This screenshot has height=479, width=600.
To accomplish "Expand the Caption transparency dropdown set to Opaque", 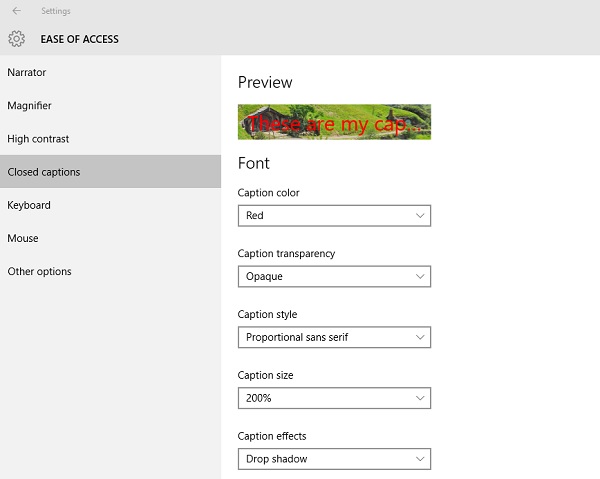I will (334, 277).
